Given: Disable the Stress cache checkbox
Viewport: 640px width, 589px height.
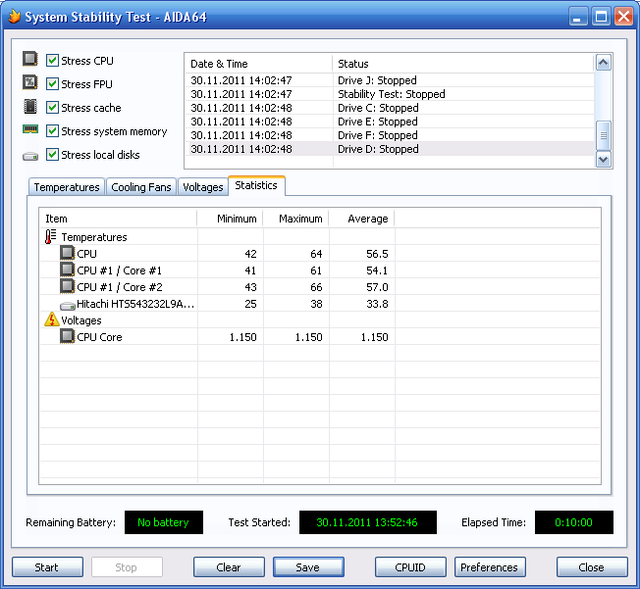Looking at the screenshot, I should coord(52,108).
